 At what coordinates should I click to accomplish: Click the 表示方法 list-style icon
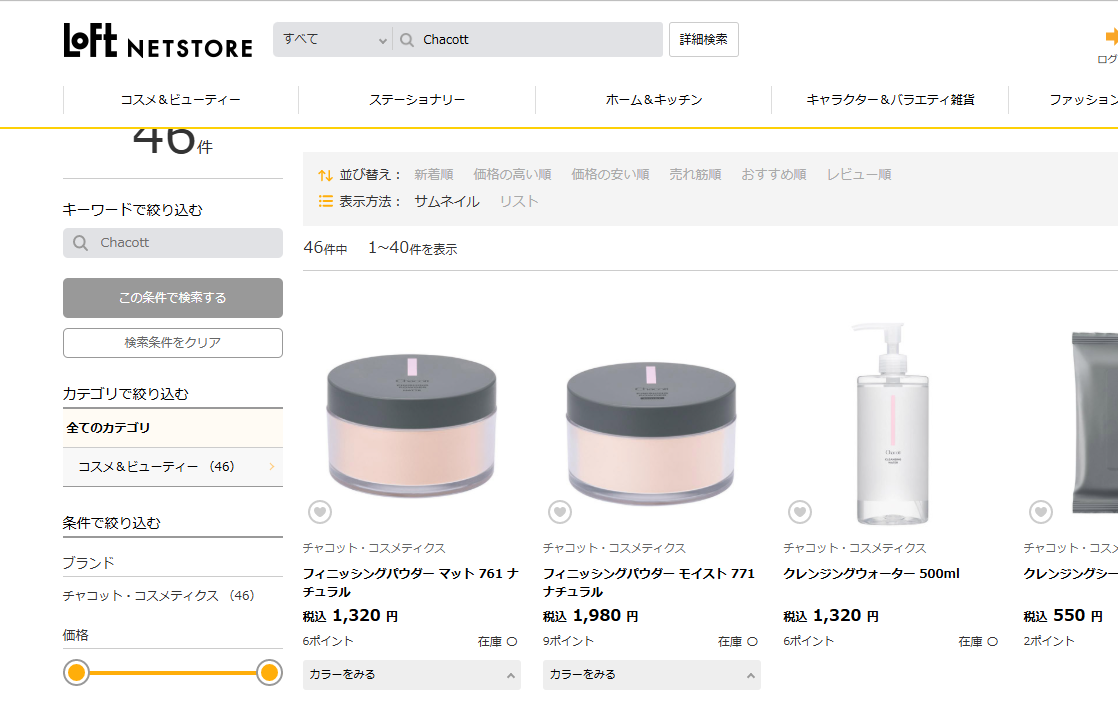(x=325, y=202)
